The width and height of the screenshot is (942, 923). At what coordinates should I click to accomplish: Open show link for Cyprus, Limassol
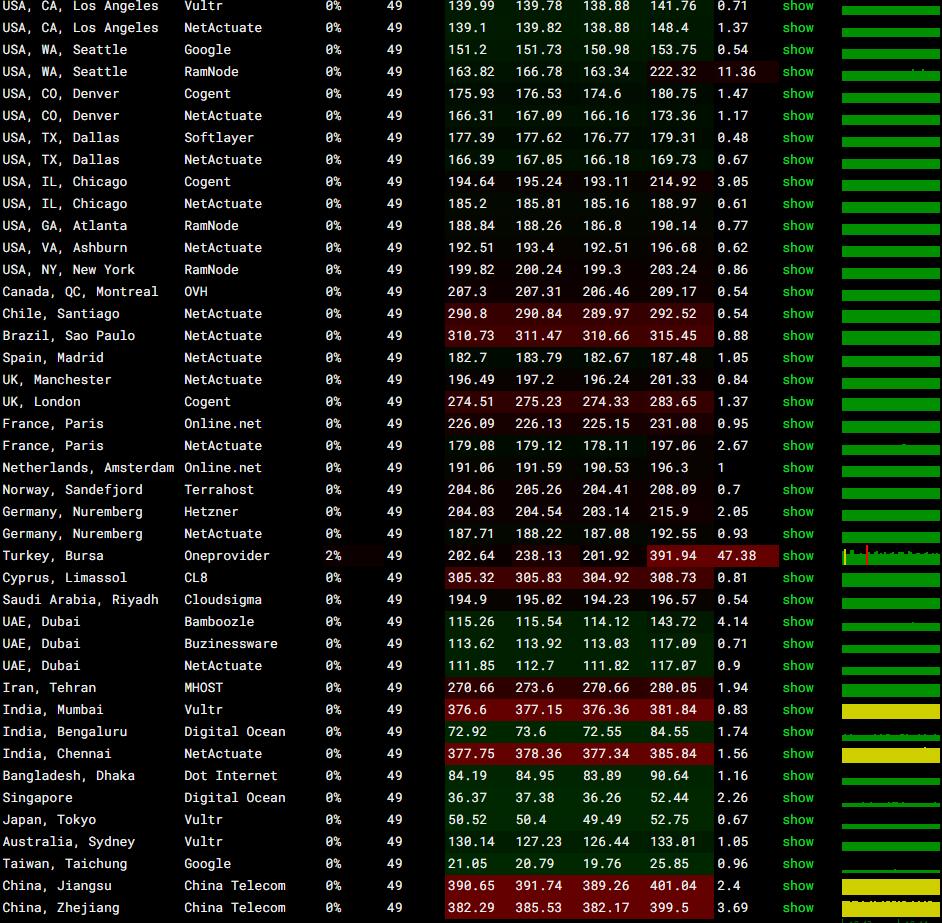tap(798, 577)
